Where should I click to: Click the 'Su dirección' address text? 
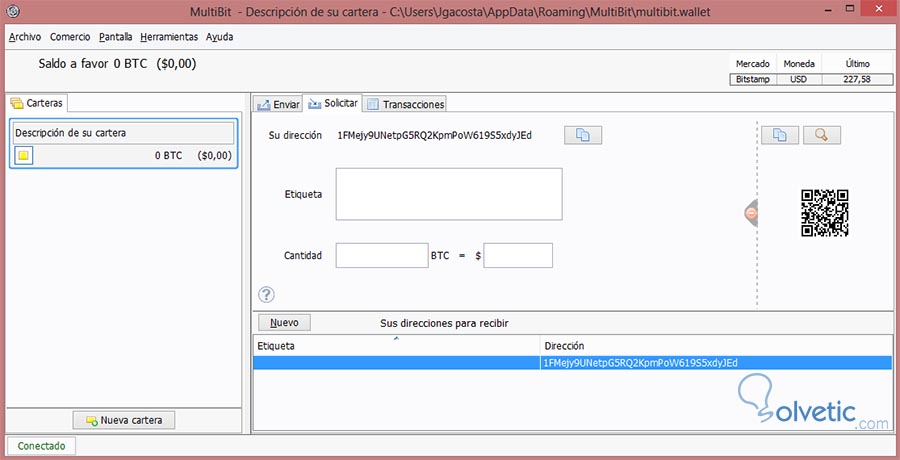click(435, 136)
